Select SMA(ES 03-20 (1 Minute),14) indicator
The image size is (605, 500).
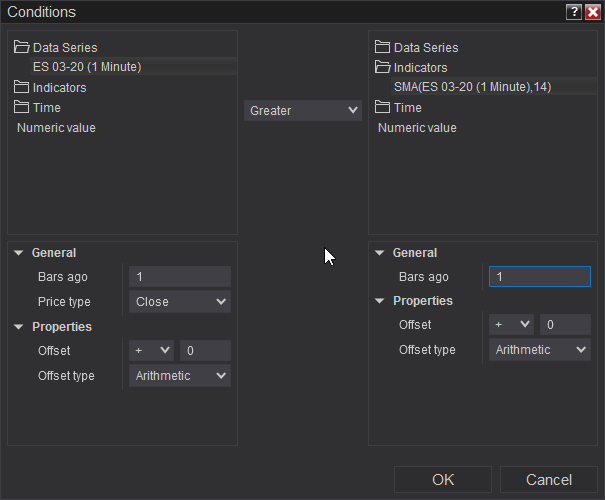coord(472,87)
